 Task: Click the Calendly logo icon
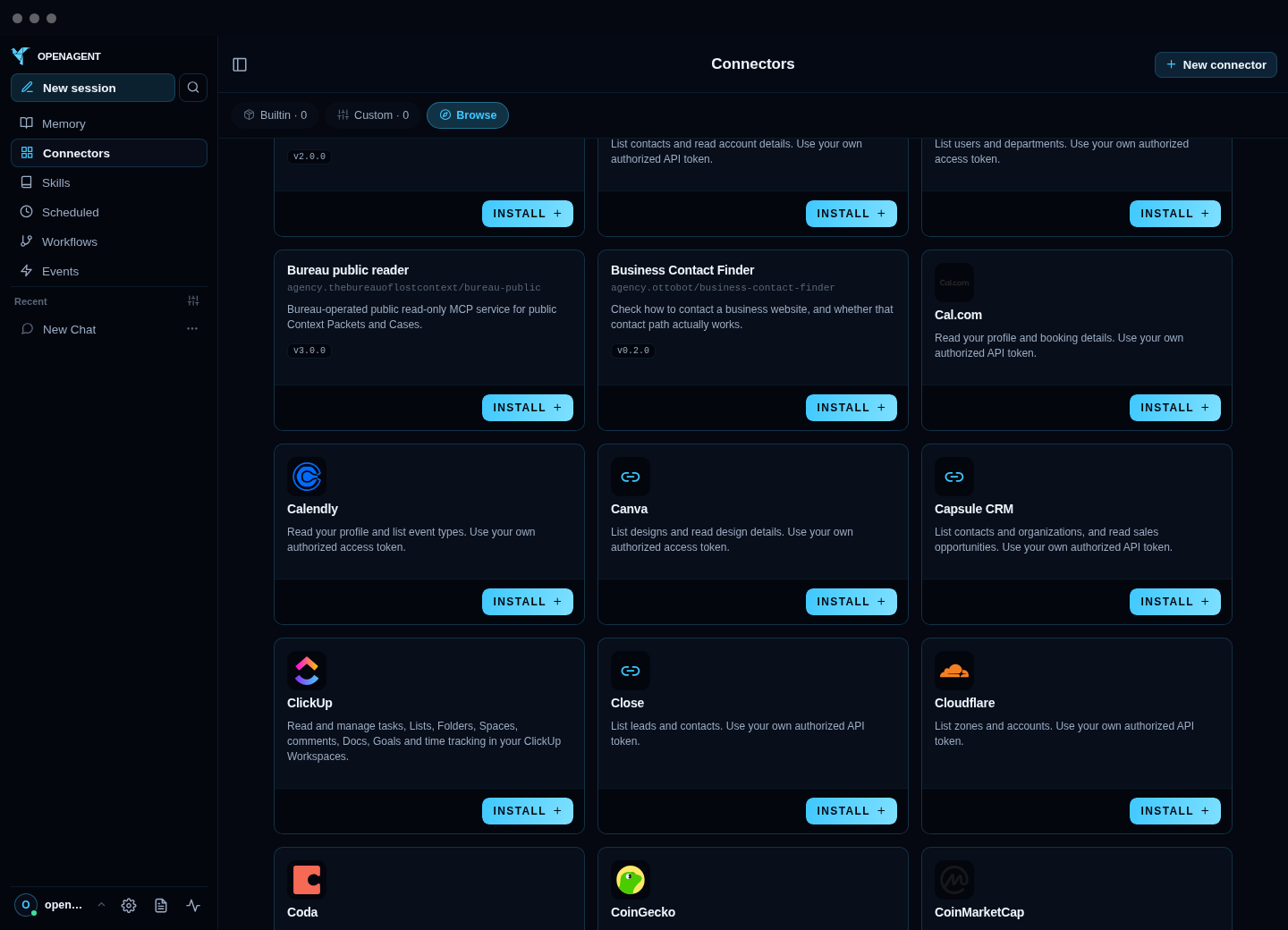(307, 477)
